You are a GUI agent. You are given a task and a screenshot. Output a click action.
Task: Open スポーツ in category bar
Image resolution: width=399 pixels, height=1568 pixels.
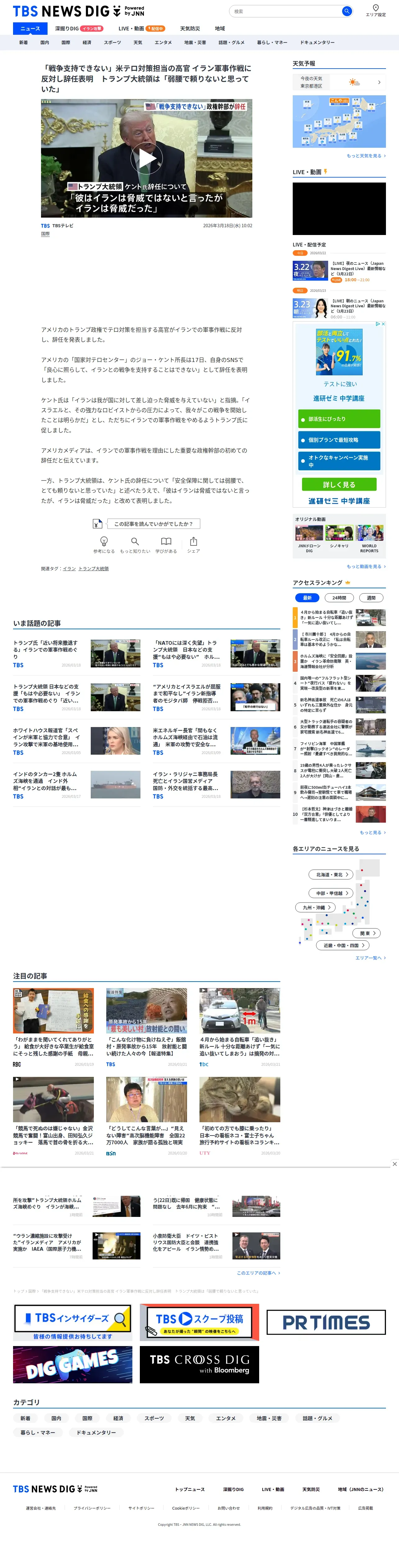click(x=112, y=43)
